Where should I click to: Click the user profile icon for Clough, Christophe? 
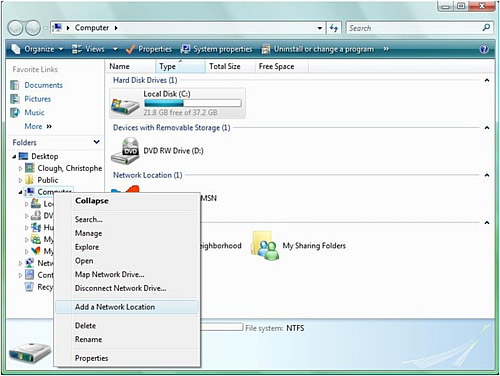[x=30, y=168]
